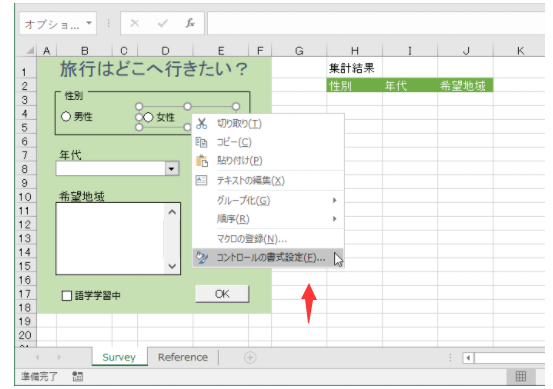
Task: Select column G header
Action: pos(299,51)
